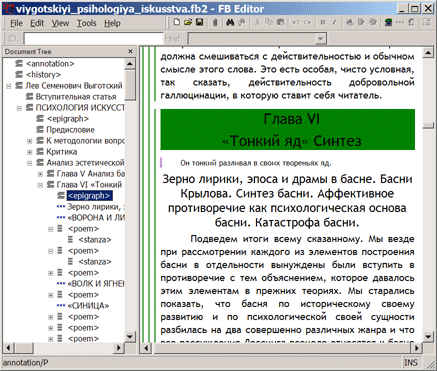The height and width of the screenshot is (371, 437).
Task: Open the View menu
Action: click(60, 23)
